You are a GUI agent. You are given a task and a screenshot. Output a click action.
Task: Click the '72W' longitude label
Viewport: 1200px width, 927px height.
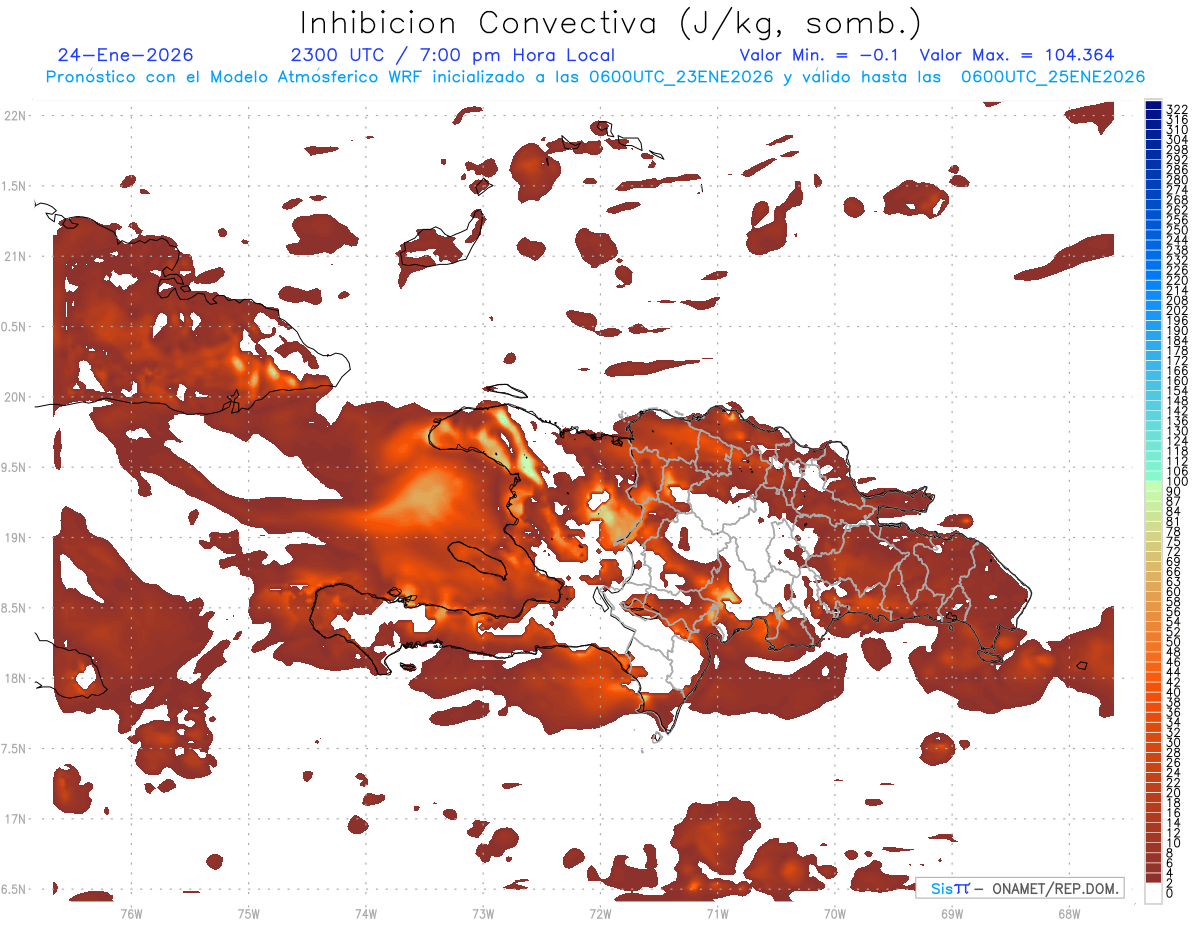point(600,913)
